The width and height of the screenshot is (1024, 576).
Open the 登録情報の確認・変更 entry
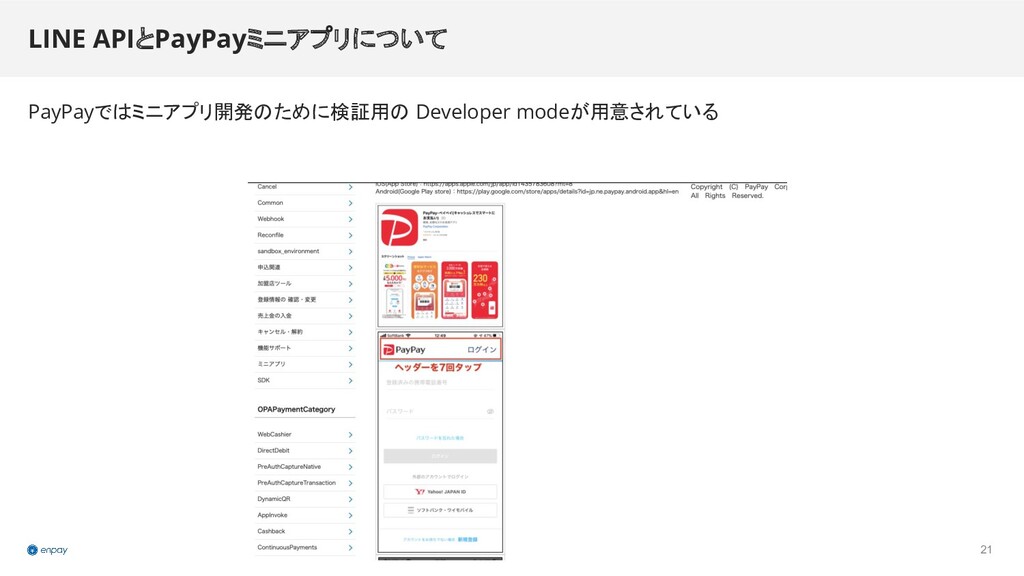[305, 300]
